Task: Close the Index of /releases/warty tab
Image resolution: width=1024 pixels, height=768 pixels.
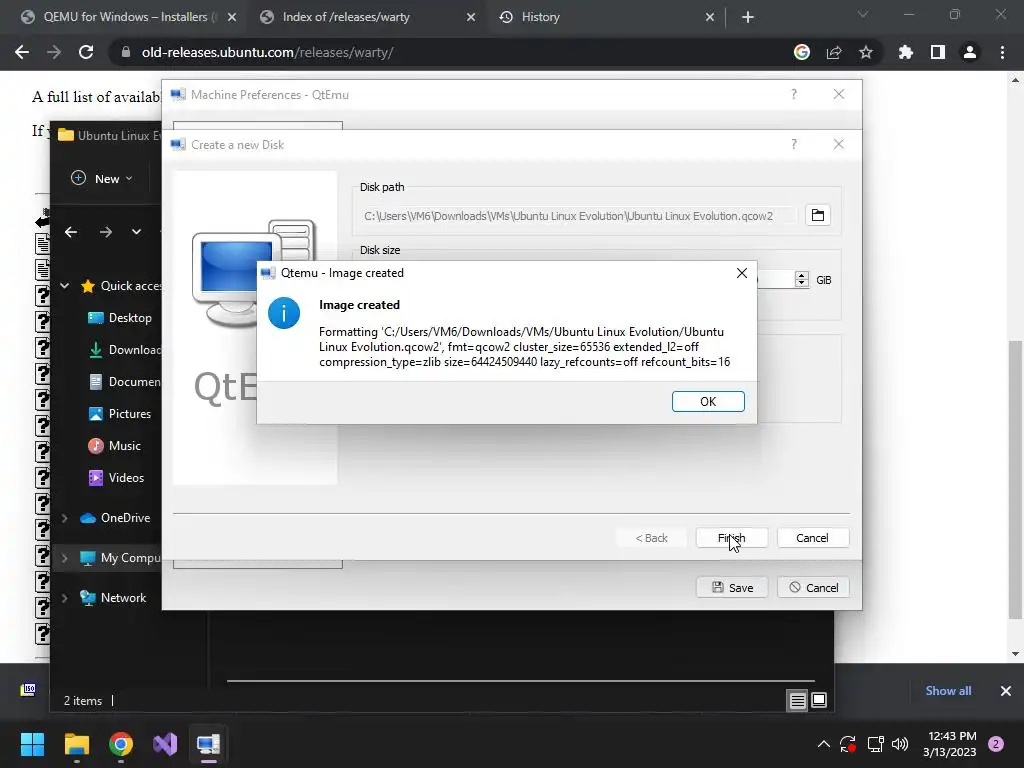Action: click(471, 18)
